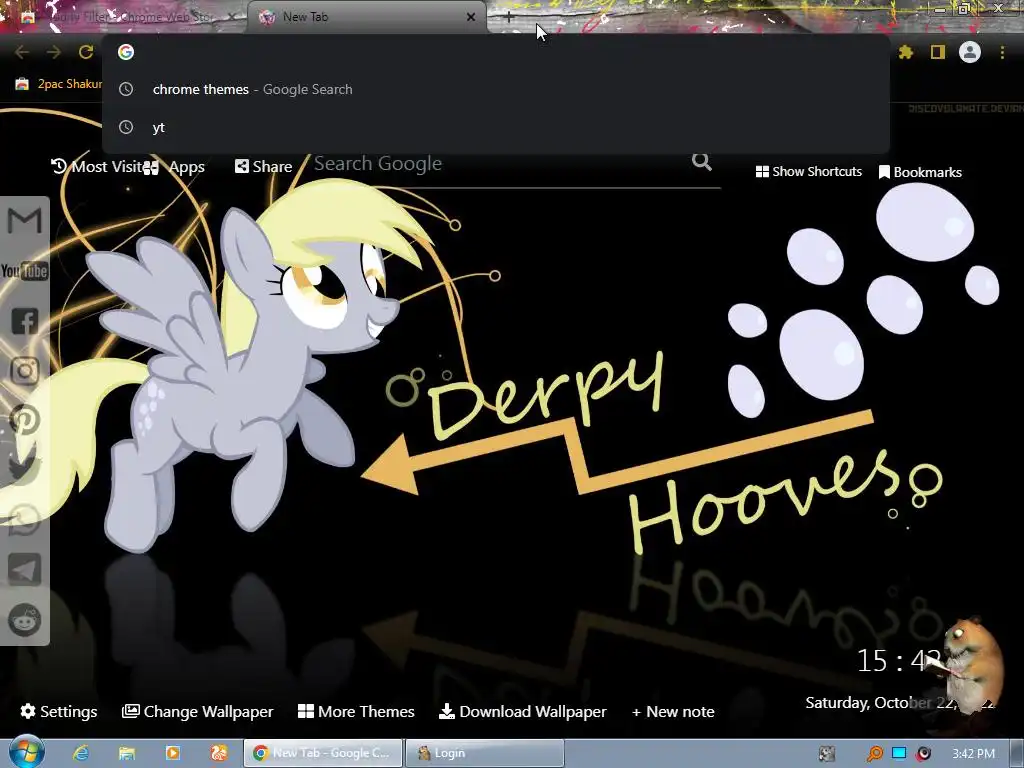Open Windows Explorer folder from taskbar
Image resolution: width=1024 pixels, height=768 pixels.
[x=127, y=753]
